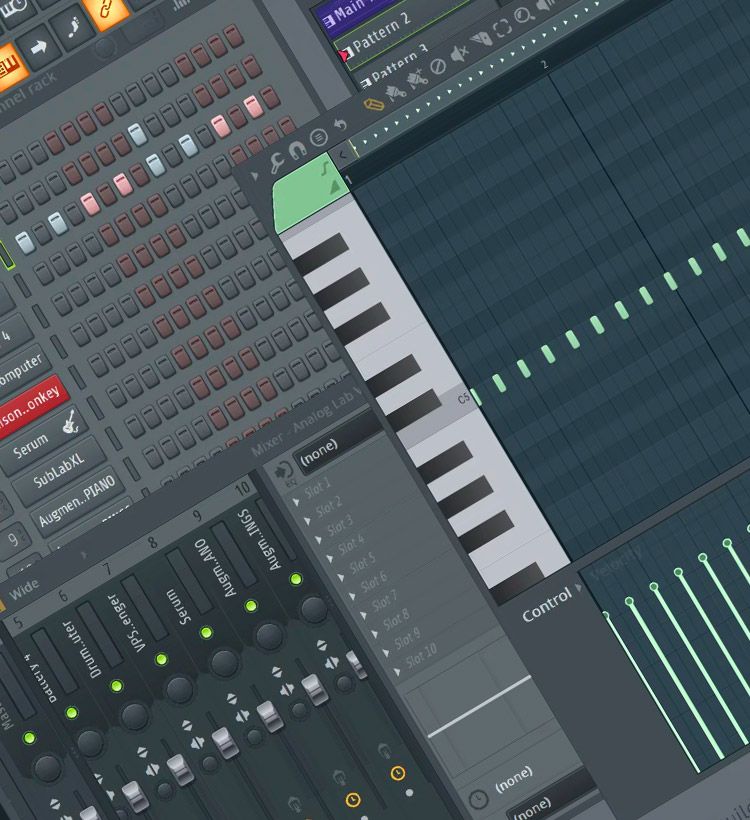The height and width of the screenshot is (820, 750).
Task: Click the orange chain link icon
Action: pos(106,10)
